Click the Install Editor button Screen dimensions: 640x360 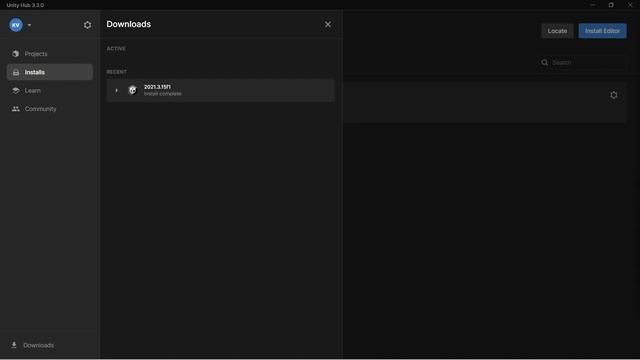[602, 31]
